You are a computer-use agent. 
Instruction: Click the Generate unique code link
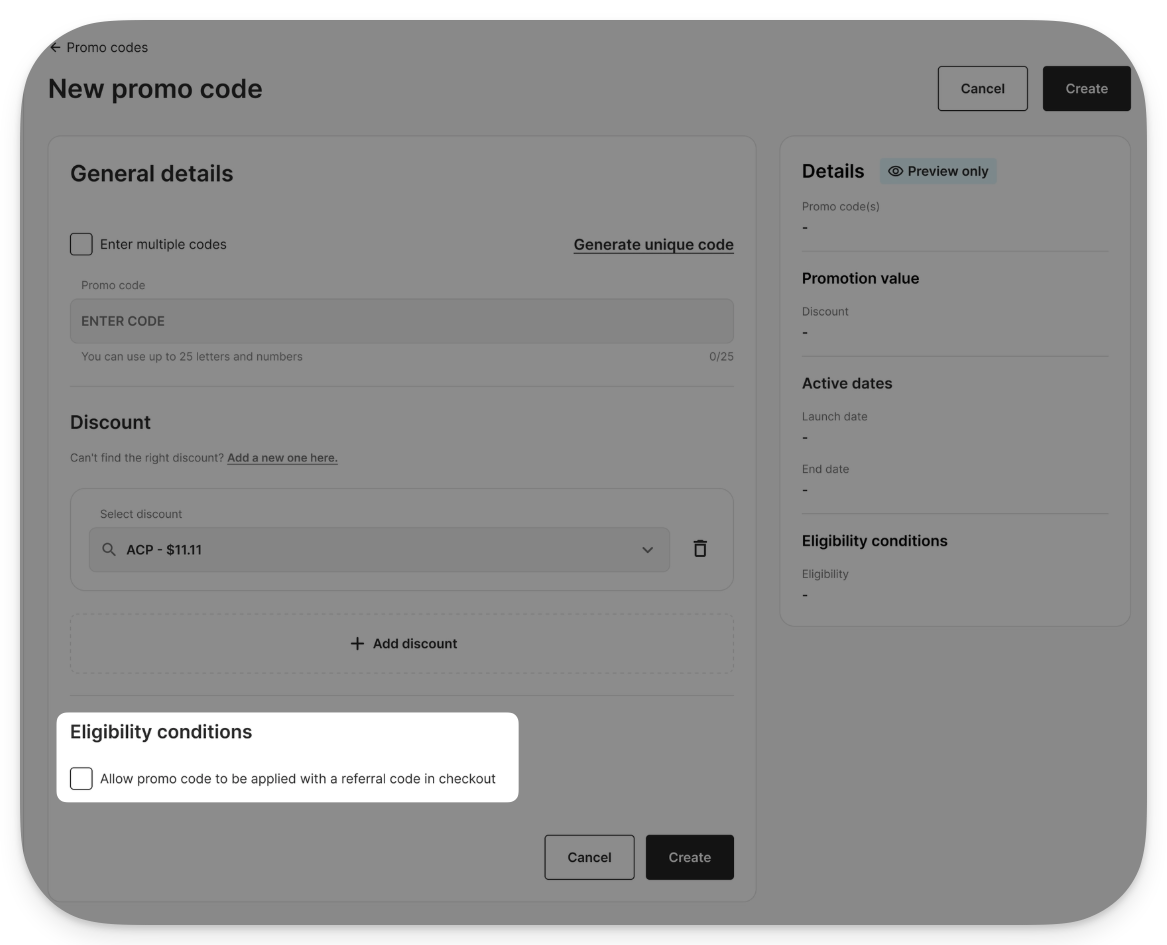[x=653, y=245]
